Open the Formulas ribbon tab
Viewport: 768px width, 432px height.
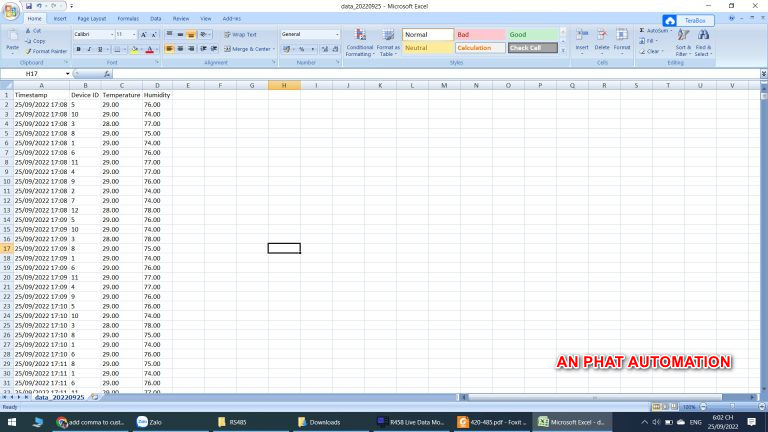click(128, 19)
